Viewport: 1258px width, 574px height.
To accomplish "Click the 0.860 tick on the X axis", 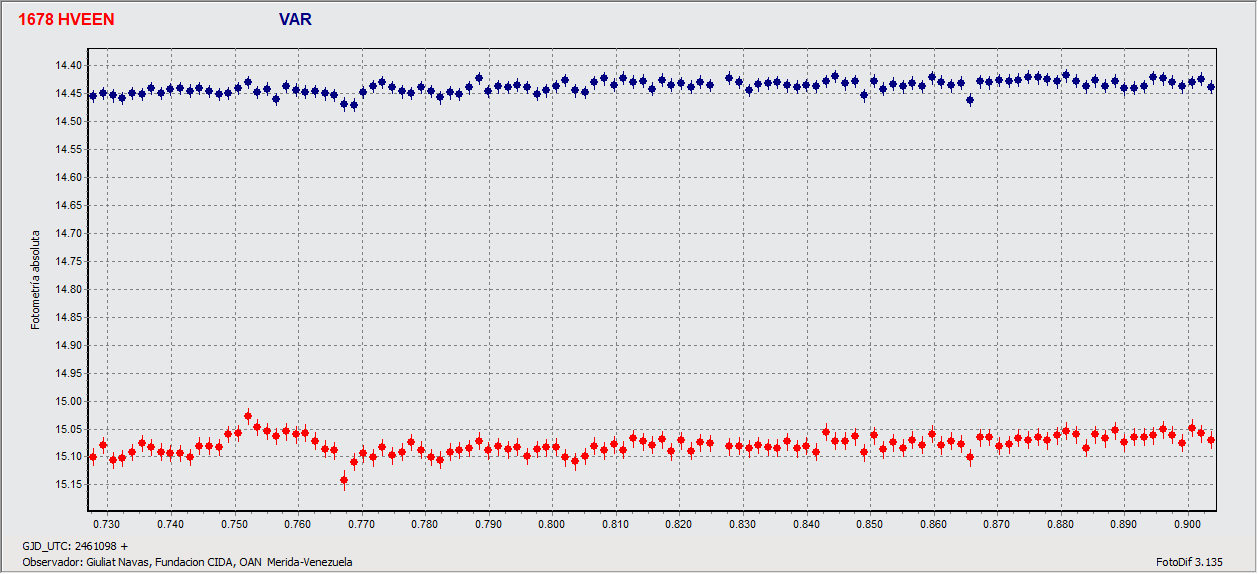I will click(x=933, y=523).
